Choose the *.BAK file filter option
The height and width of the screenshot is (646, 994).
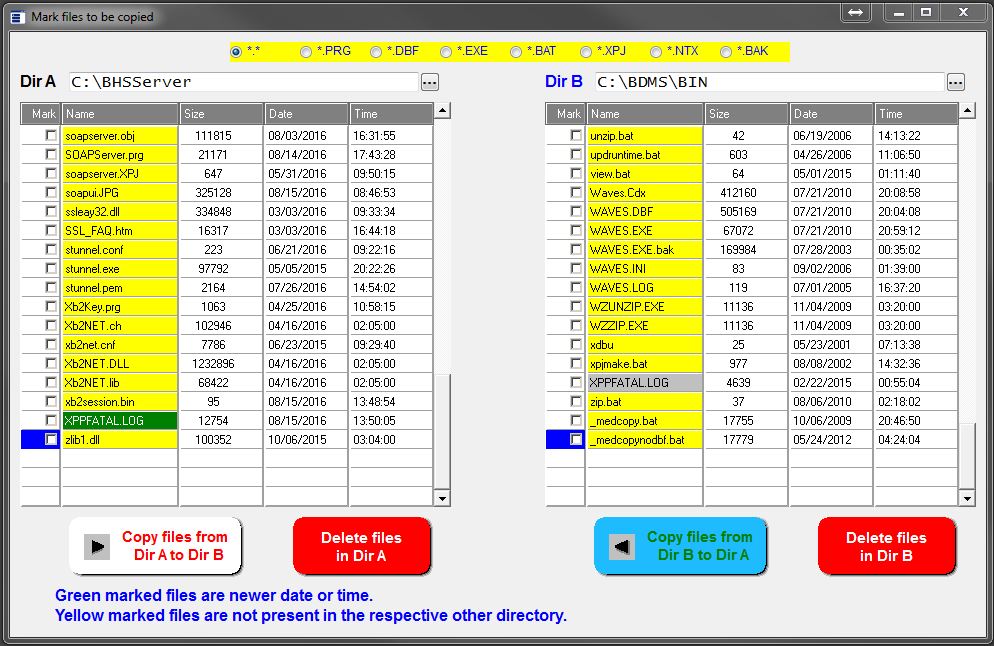726,51
